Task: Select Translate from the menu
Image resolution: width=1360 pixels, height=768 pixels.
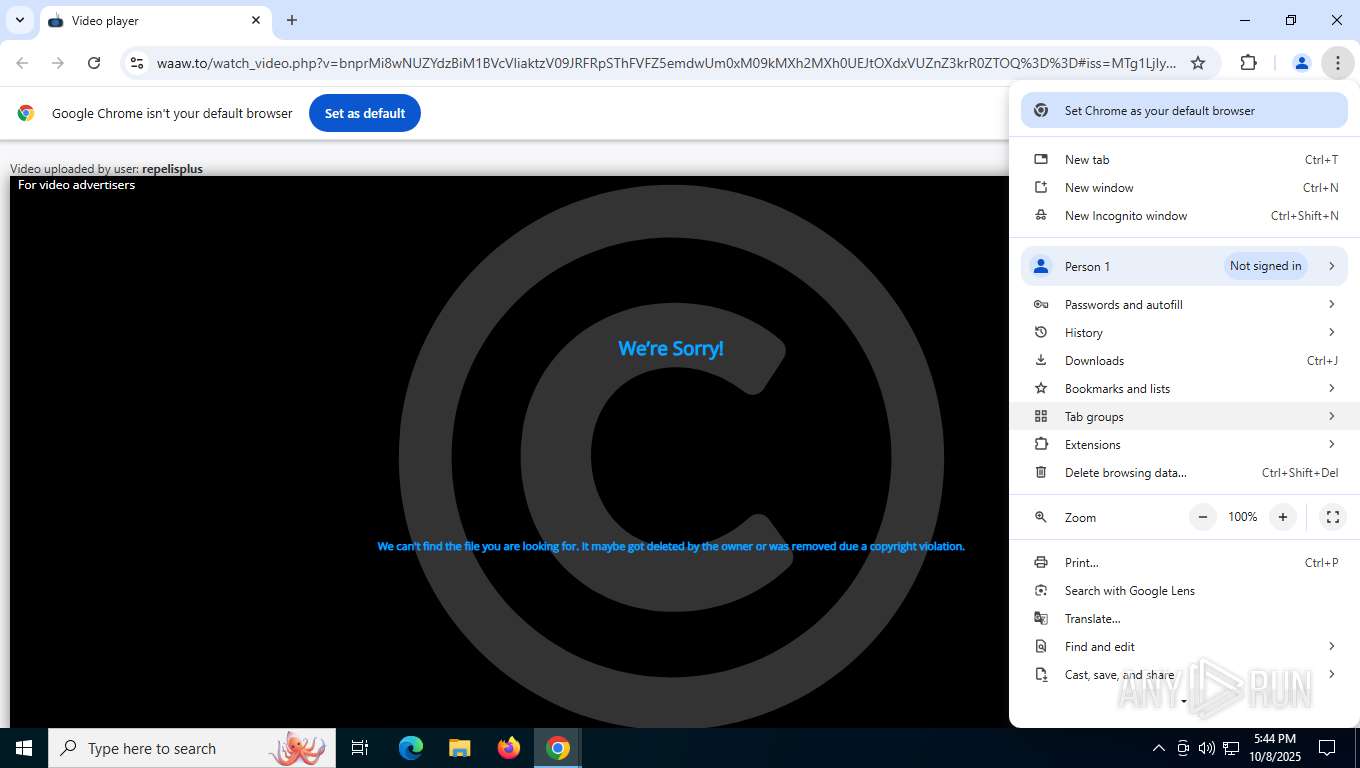Action: [1184, 619]
